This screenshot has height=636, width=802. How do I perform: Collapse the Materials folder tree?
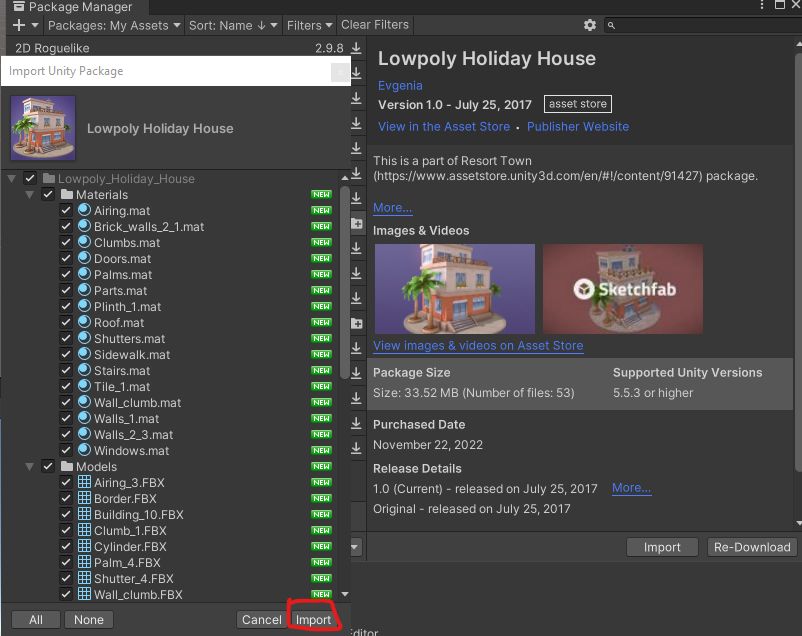pyautogui.click(x=30, y=194)
